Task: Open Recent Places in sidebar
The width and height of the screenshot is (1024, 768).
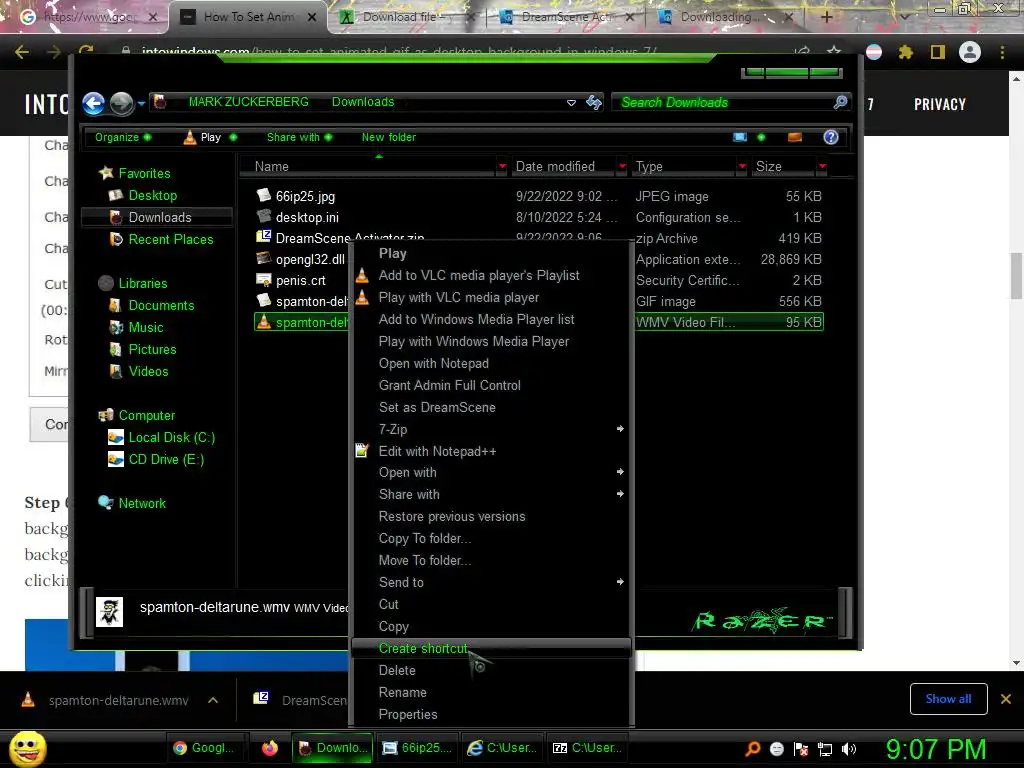Action: (x=170, y=239)
